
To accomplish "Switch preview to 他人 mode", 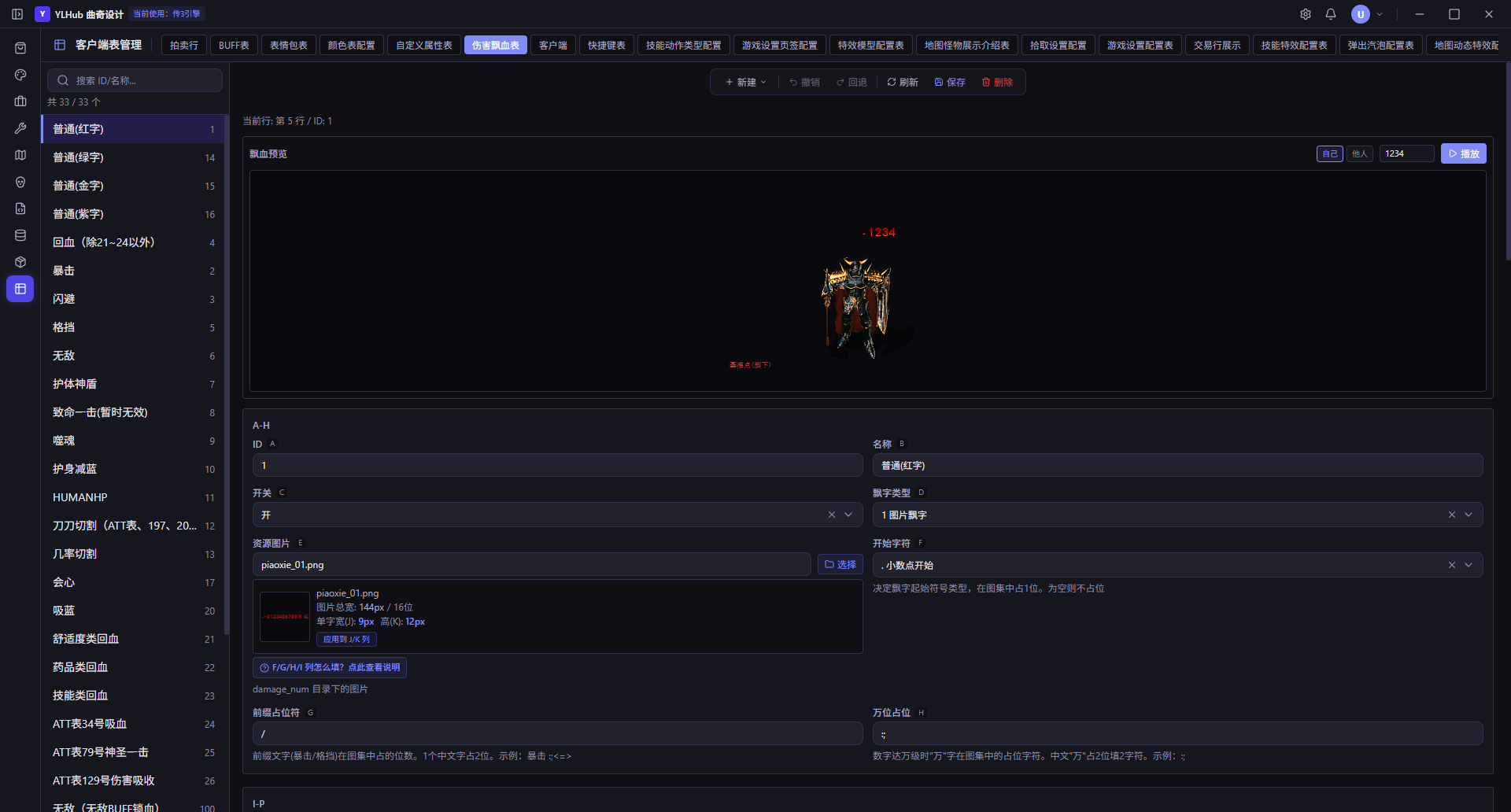I will click(x=1359, y=153).
